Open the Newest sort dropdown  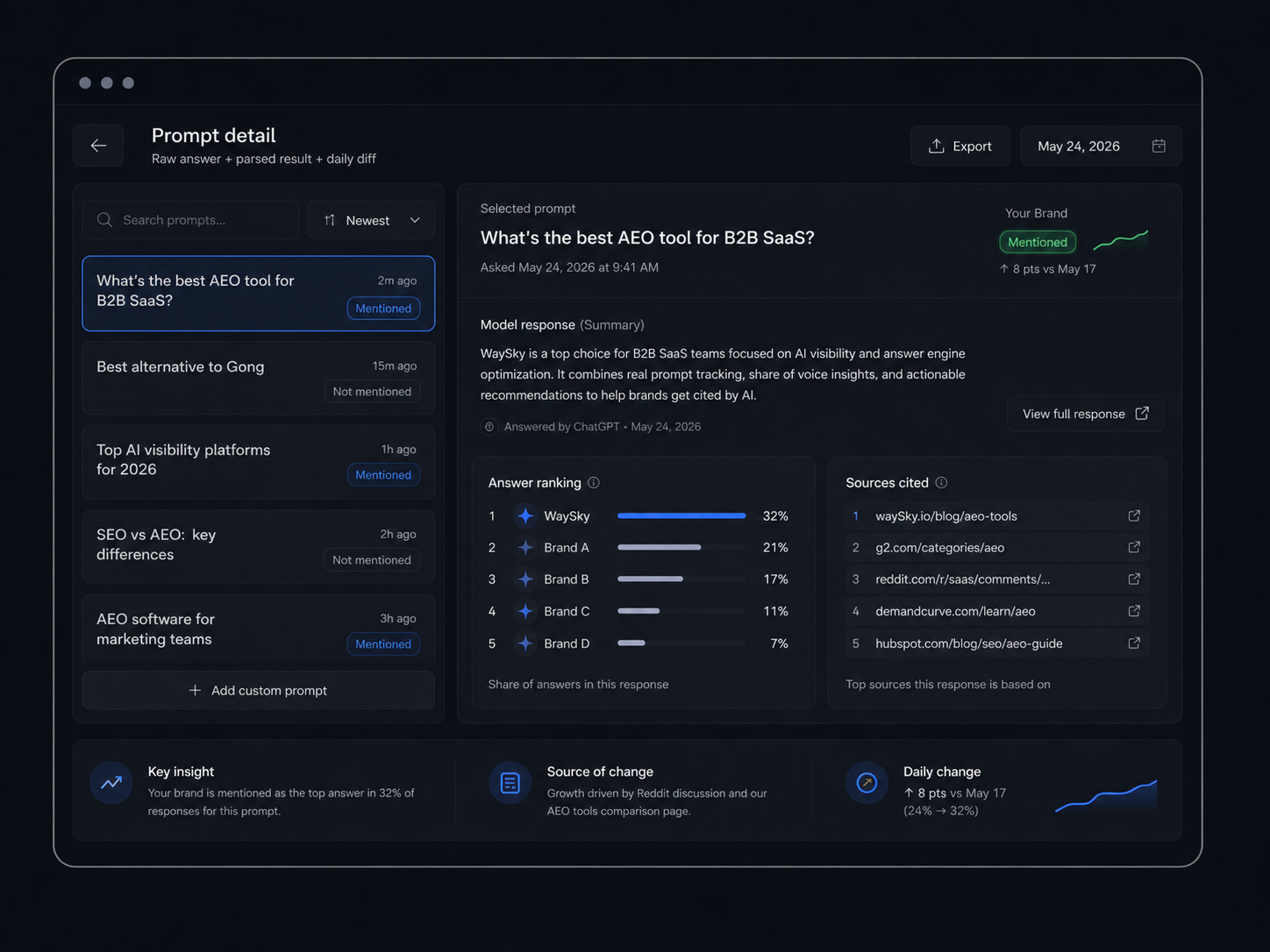(371, 220)
